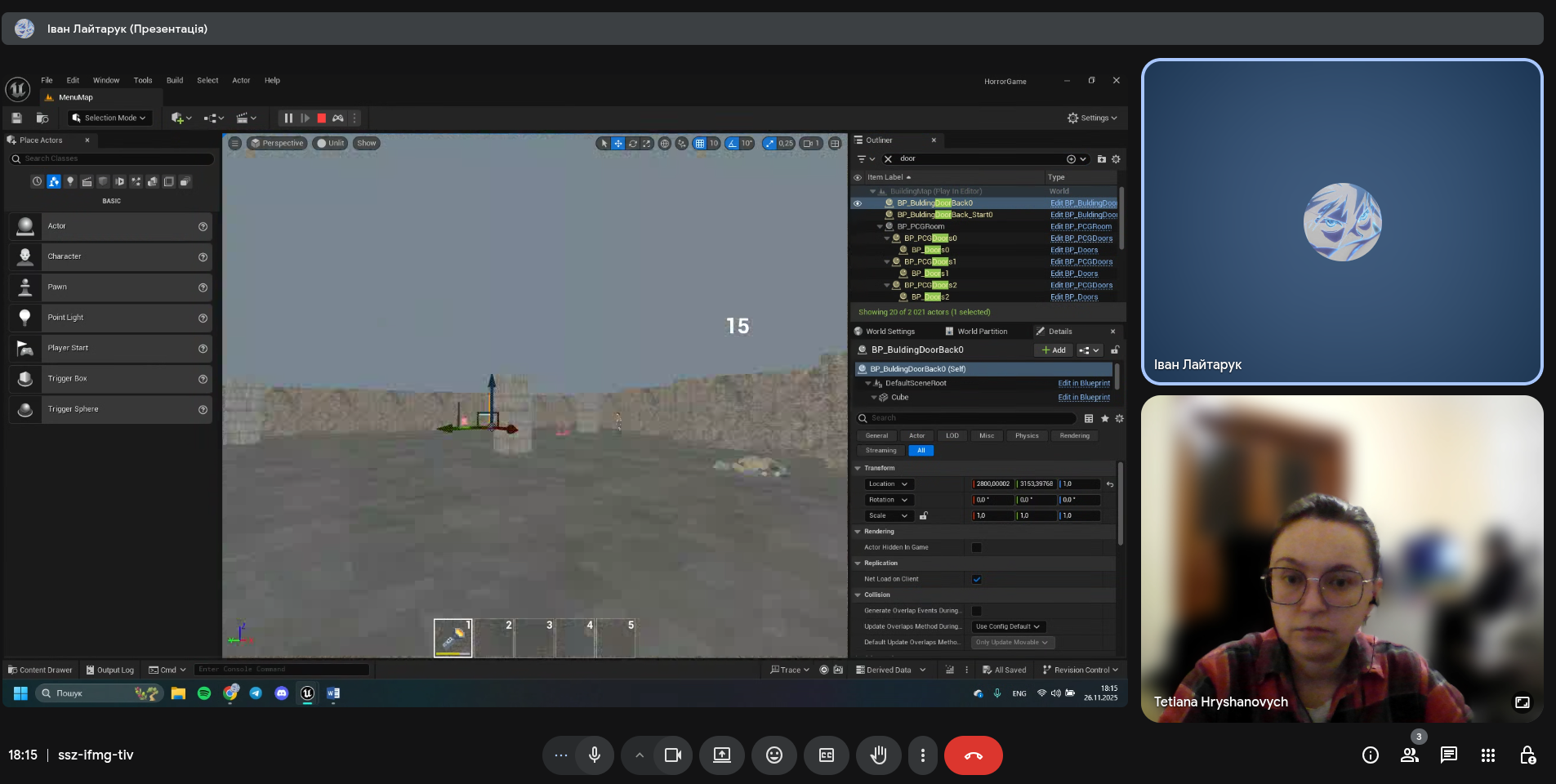Select the rotate transform gizmo tool
This screenshot has height=784, width=1556.
click(x=632, y=144)
